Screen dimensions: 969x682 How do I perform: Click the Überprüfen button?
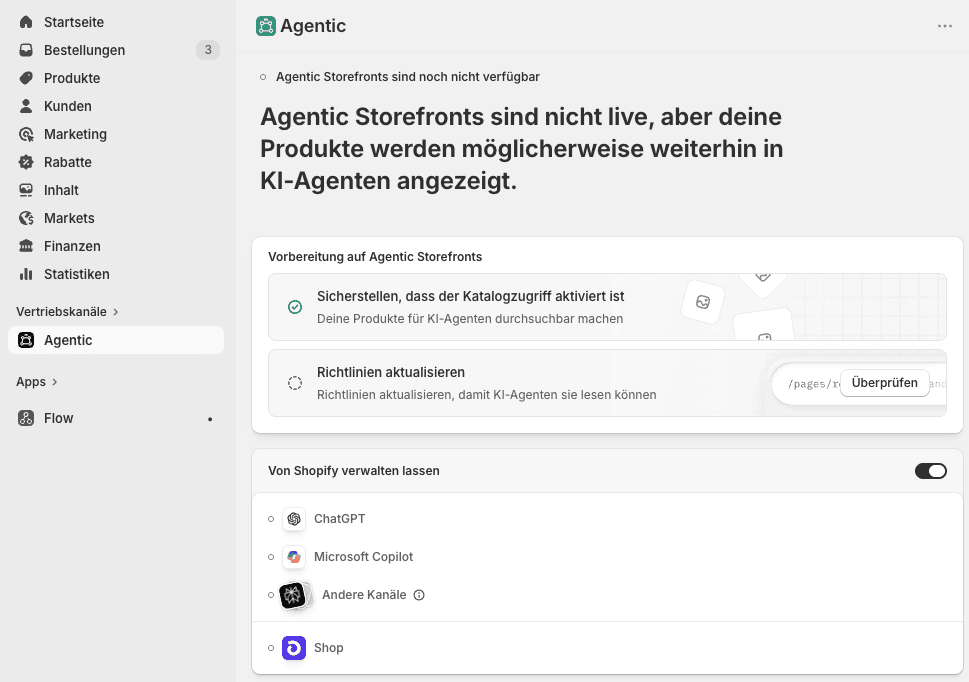884,383
